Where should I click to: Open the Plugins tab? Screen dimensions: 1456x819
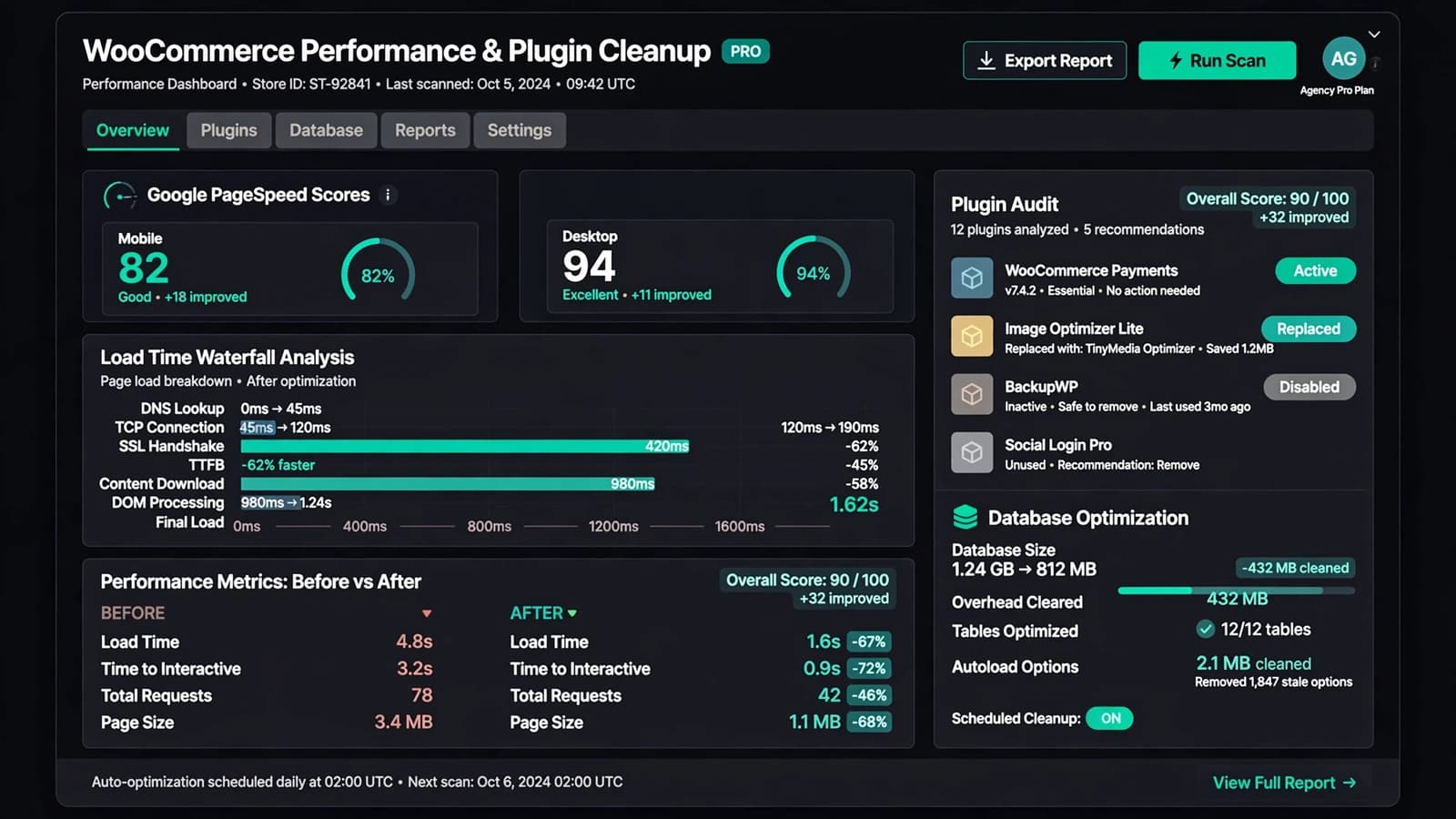(x=228, y=130)
